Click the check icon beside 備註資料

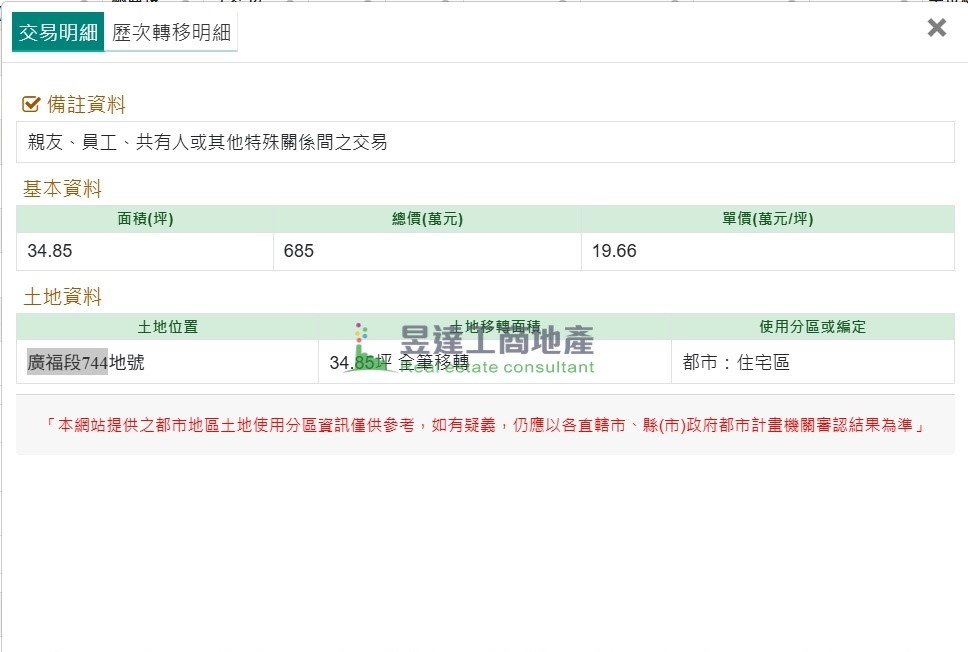(x=31, y=105)
